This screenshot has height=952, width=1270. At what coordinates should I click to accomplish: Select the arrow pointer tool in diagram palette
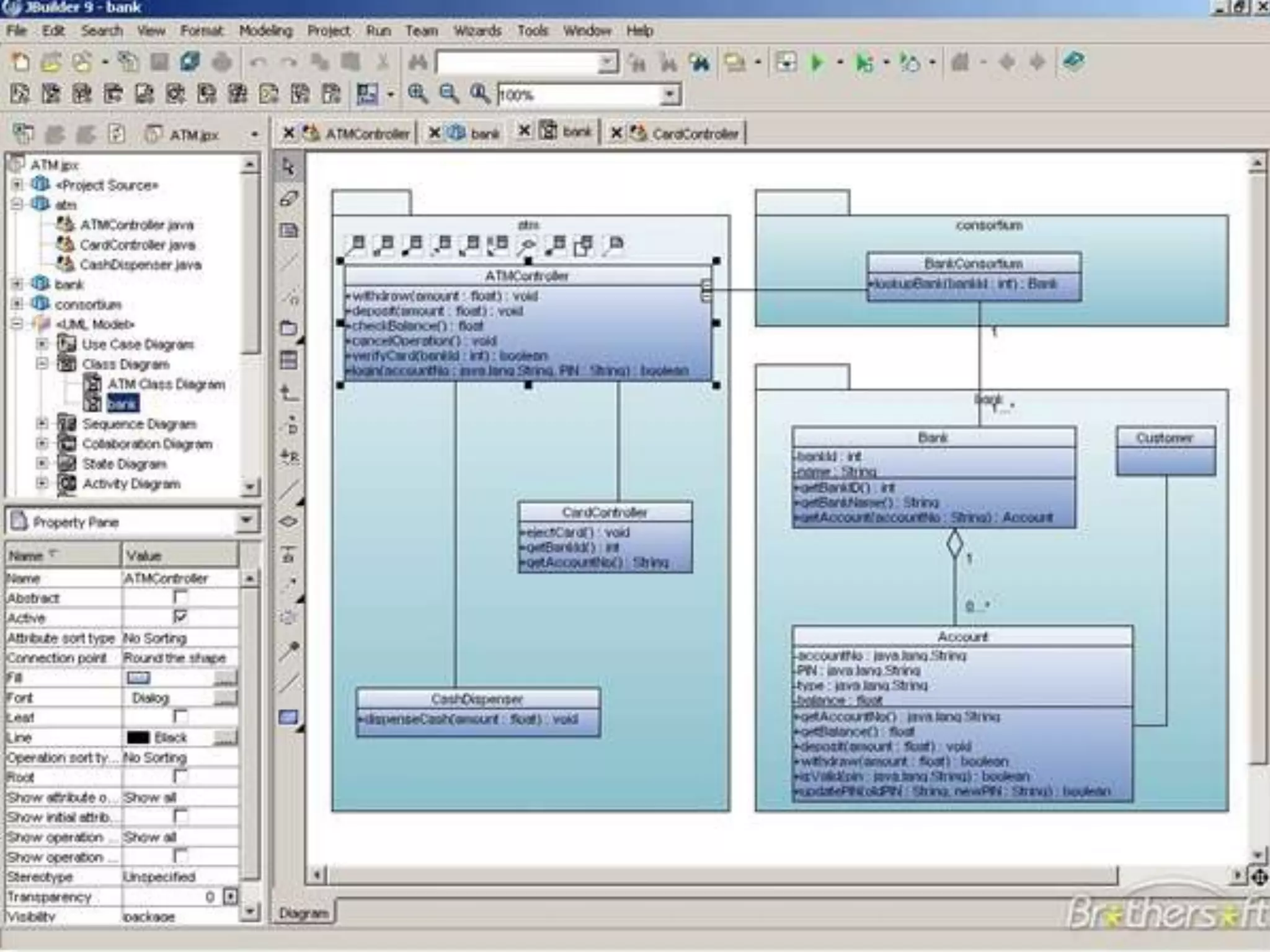(288, 167)
